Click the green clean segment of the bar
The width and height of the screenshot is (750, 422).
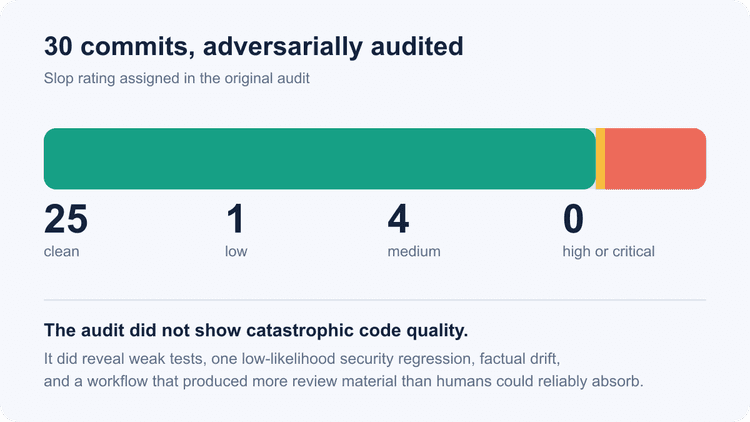(320, 159)
